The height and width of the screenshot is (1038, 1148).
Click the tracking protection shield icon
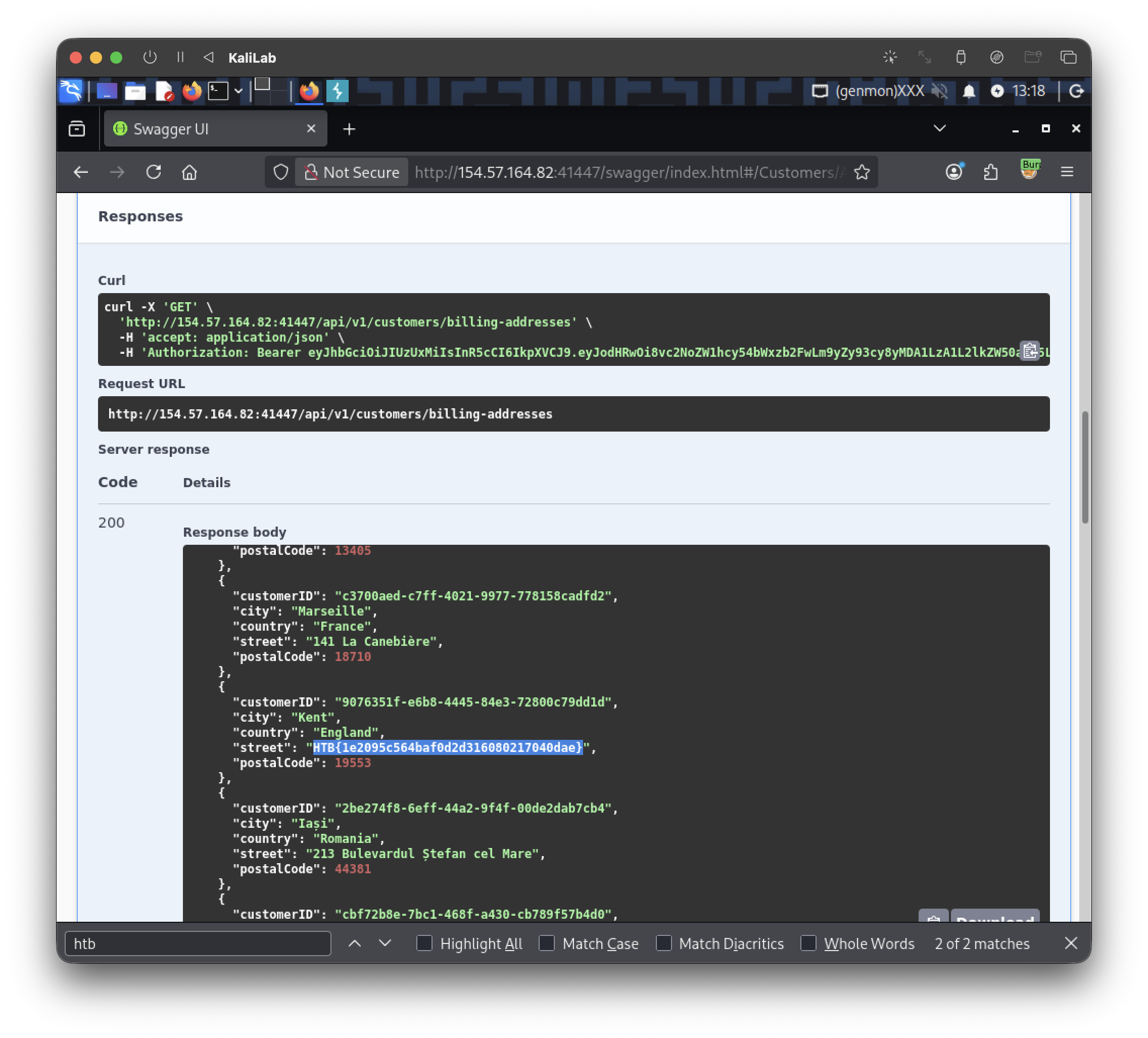pyautogui.click(x=281, y=172)
